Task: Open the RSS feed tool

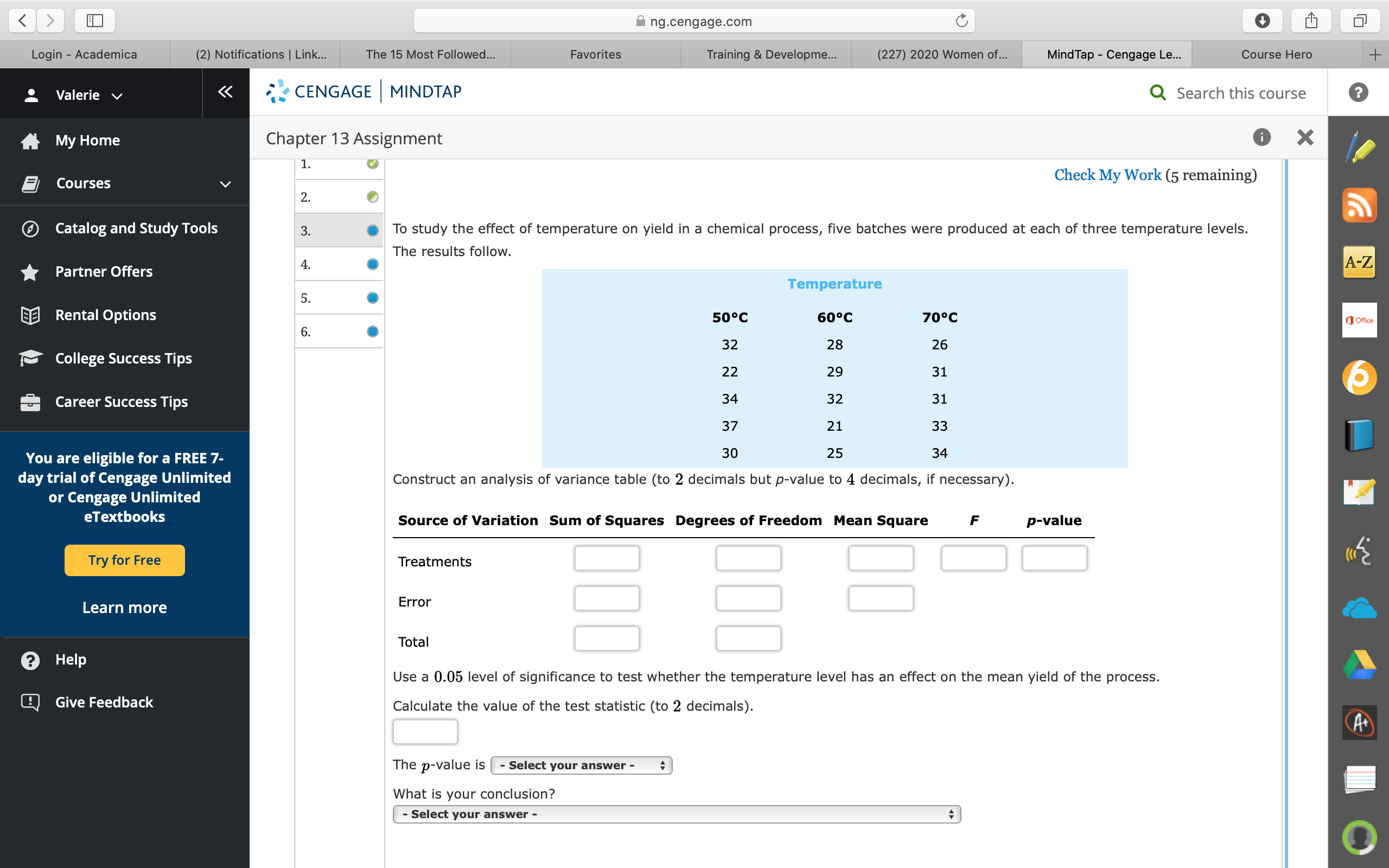Action: pyautogui.click(x=1359, y=205)
